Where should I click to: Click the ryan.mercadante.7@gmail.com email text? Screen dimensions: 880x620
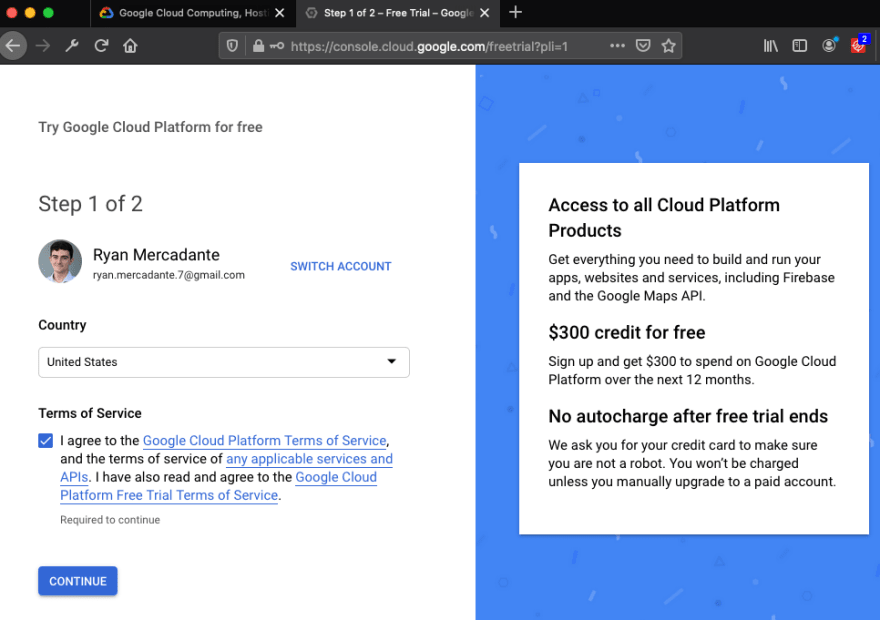(168, 275)
